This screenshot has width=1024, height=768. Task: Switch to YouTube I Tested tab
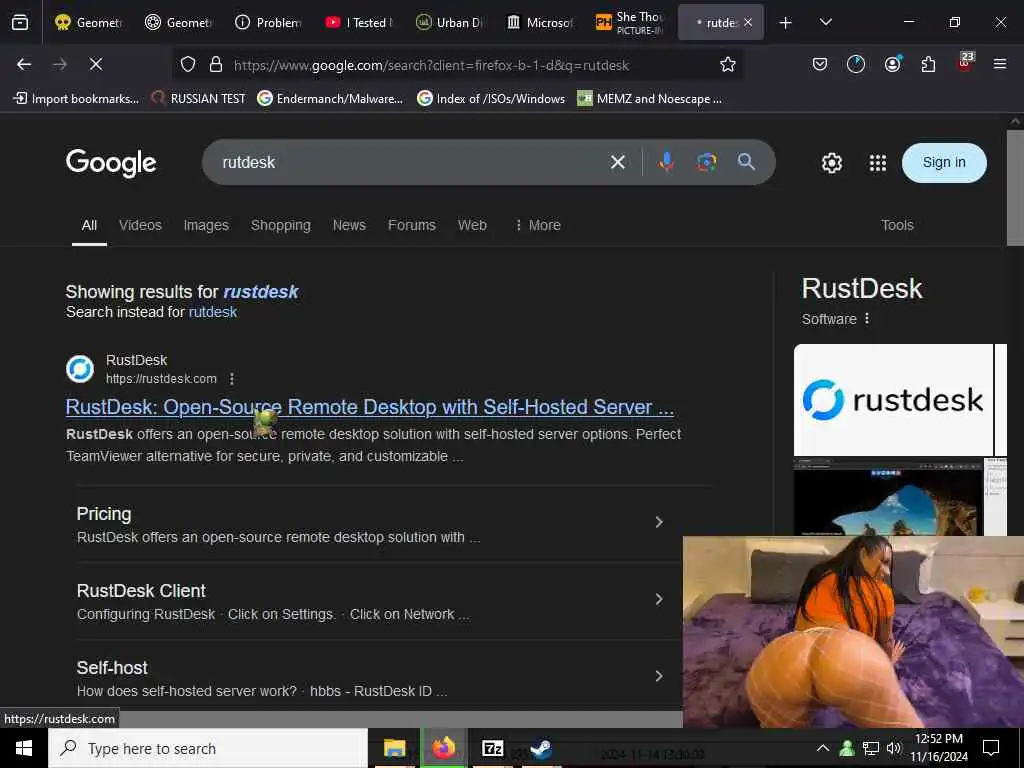[359, 23]
